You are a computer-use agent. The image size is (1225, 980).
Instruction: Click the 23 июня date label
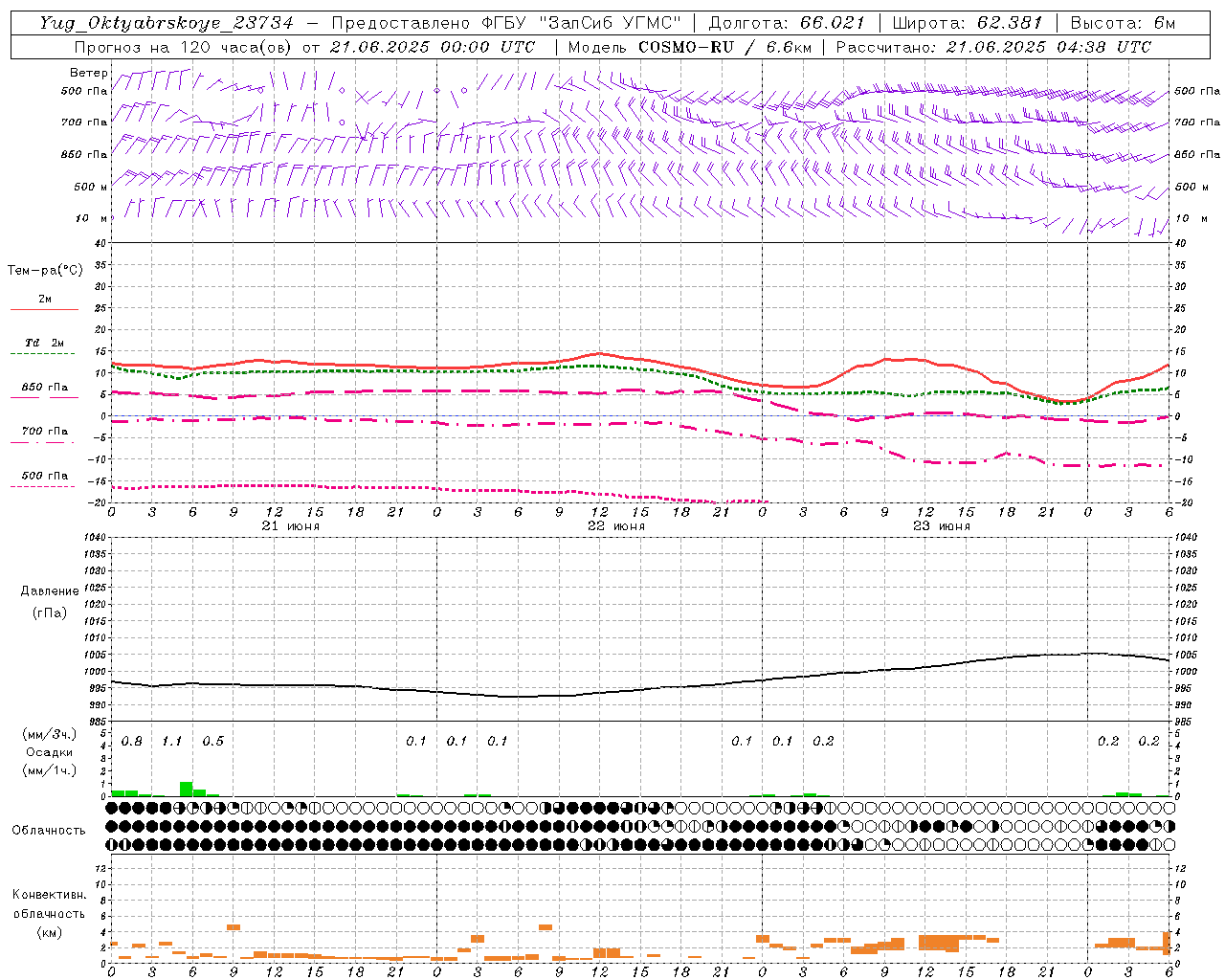942,526
